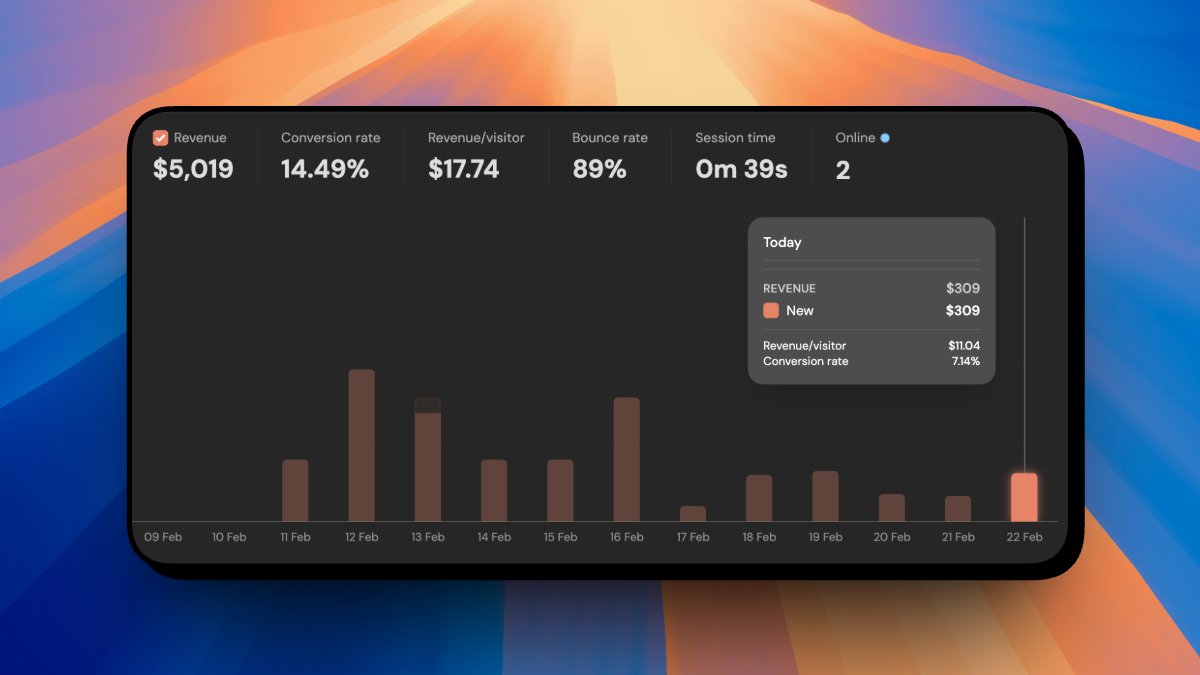Image resolution: width=1200 pixels, height=675 pixels.
Task: Select the orange New swatch in tooltip
Action: pyautogui.click(x=771, y=311)
